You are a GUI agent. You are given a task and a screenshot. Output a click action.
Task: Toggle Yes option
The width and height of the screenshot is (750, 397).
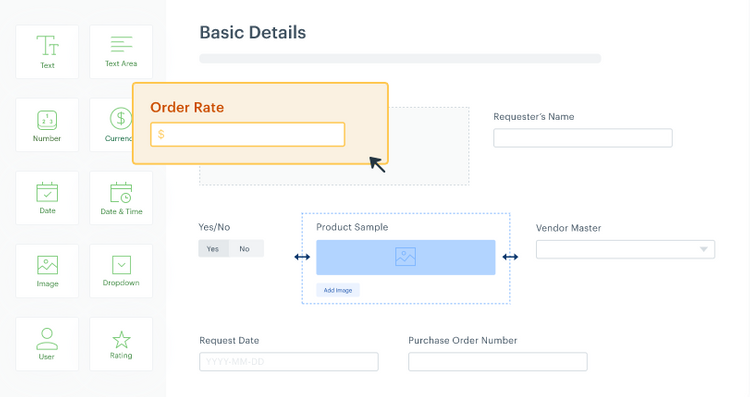click(x=213, y=249)
